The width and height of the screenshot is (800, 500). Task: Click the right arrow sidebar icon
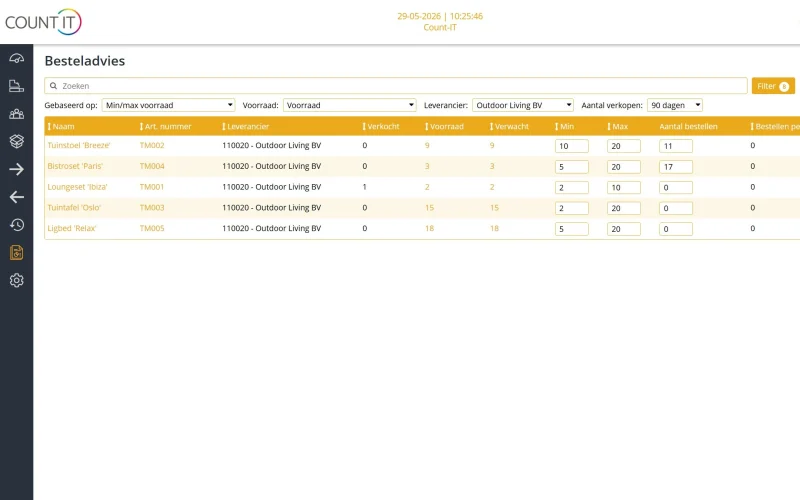(x=16, y=169)
